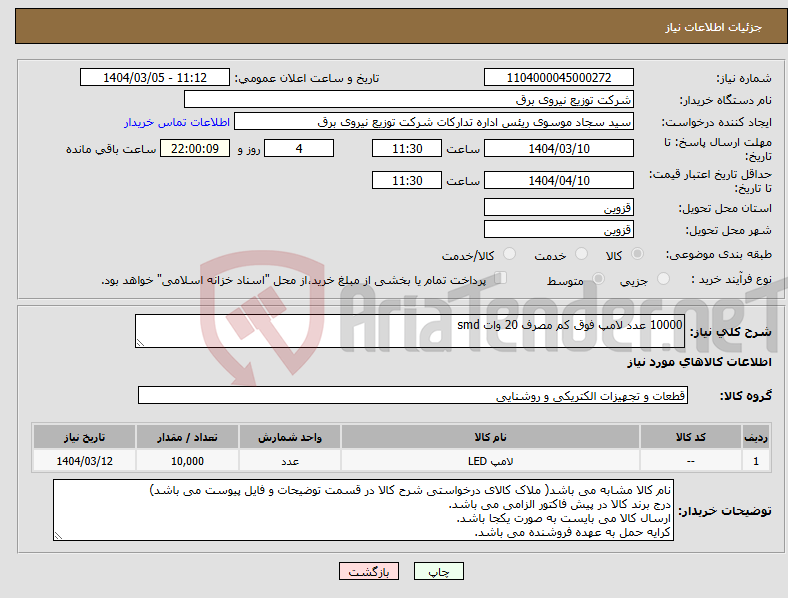Click the delivery city field قزوین
Image resolution: width=788 pixels, height=598 pixels.
559,229
